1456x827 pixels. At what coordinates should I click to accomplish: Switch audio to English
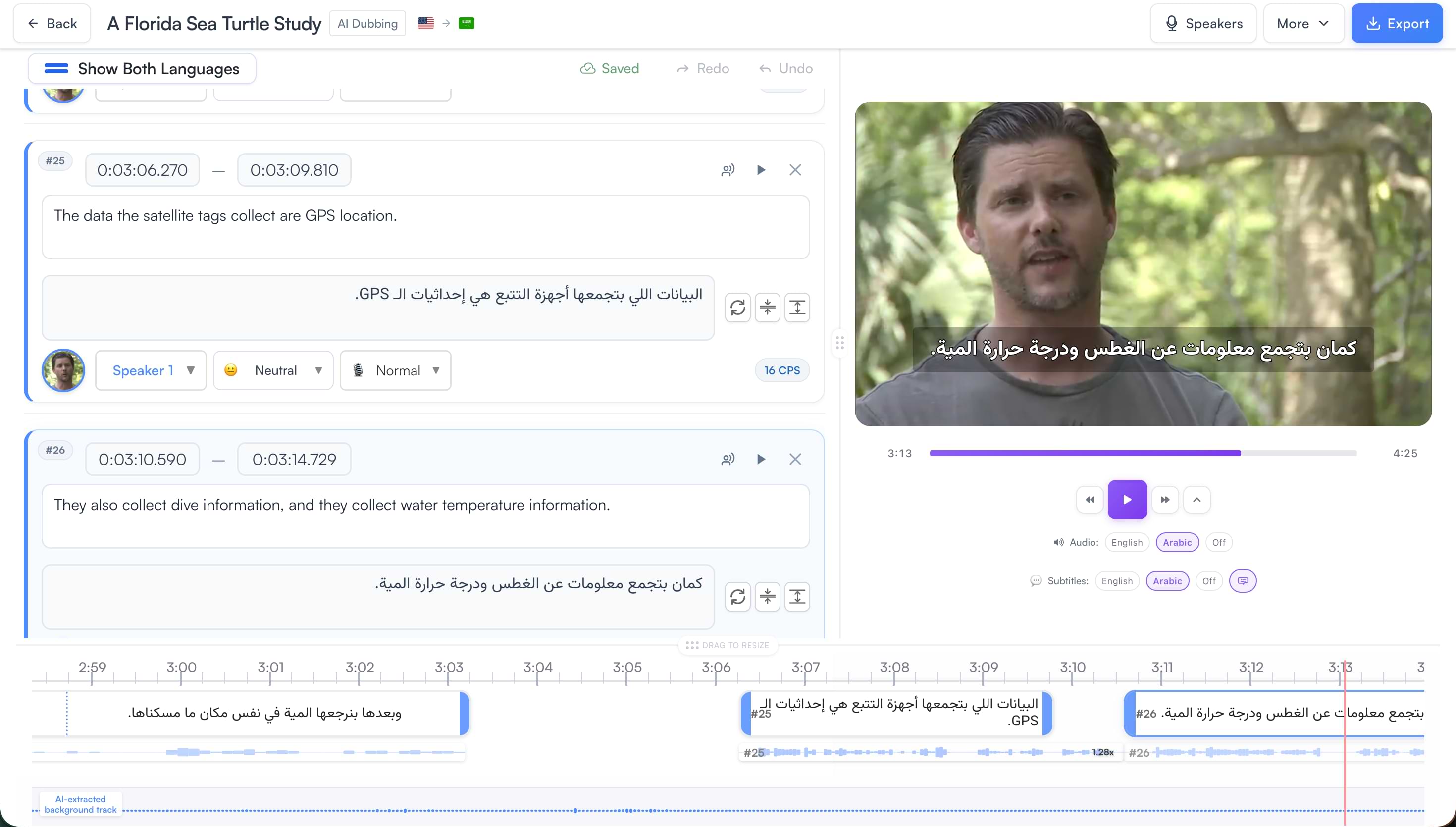coord(1127,542)
